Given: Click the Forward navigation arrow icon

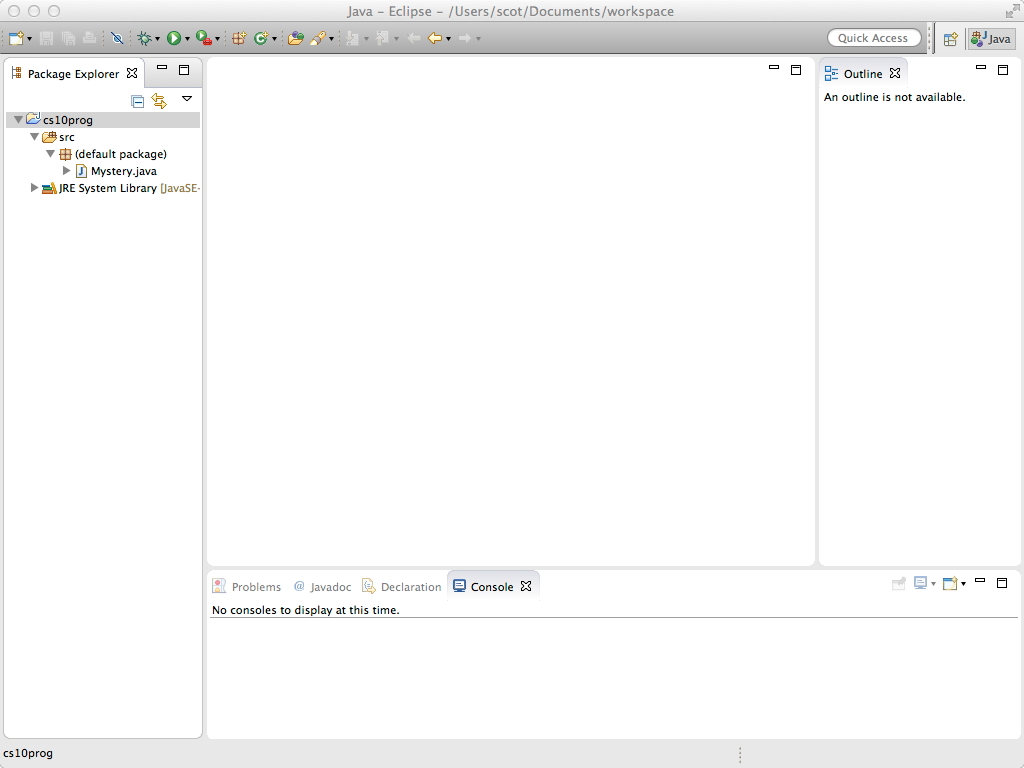Looking at the screenshot, I should coord(465,39).
